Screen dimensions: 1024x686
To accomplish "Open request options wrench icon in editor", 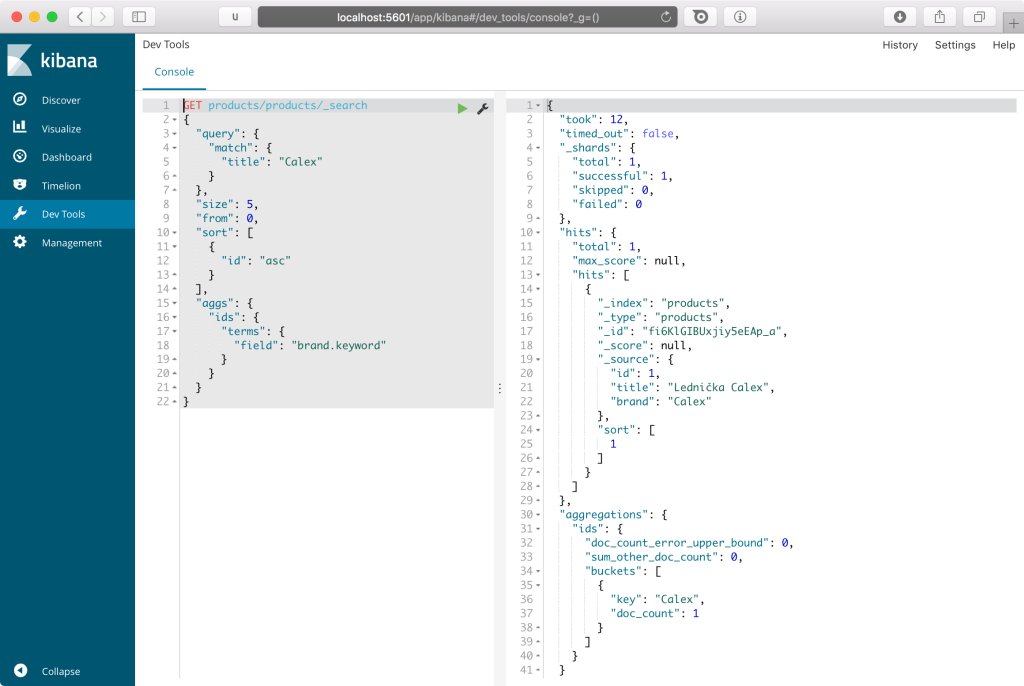I will (483, 108).
